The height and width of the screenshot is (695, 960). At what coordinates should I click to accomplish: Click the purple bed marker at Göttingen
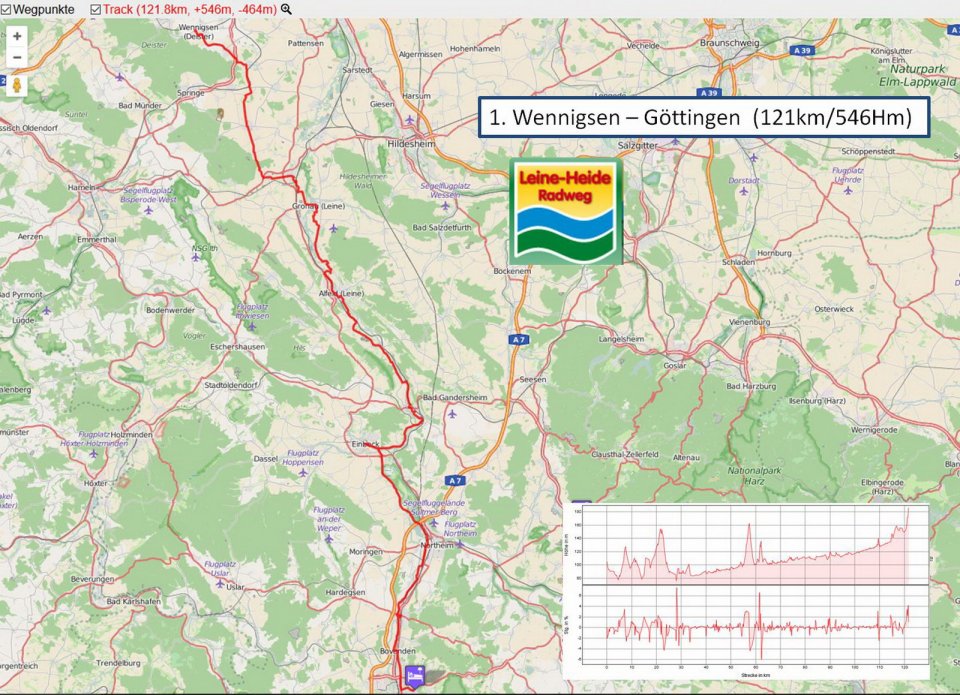pos(414,677)
